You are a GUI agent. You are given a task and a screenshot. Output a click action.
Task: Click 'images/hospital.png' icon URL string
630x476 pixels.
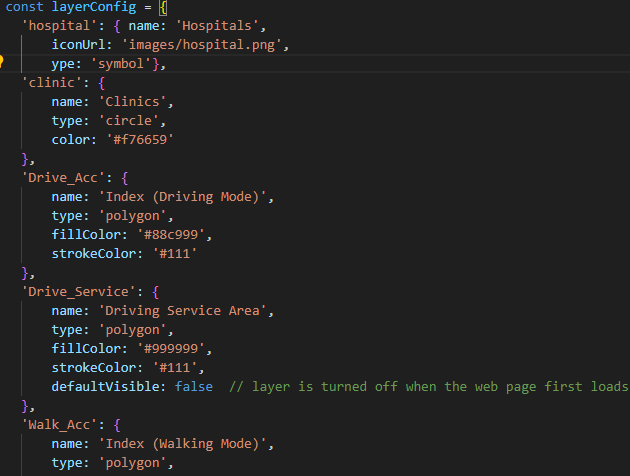click(202, 45)
